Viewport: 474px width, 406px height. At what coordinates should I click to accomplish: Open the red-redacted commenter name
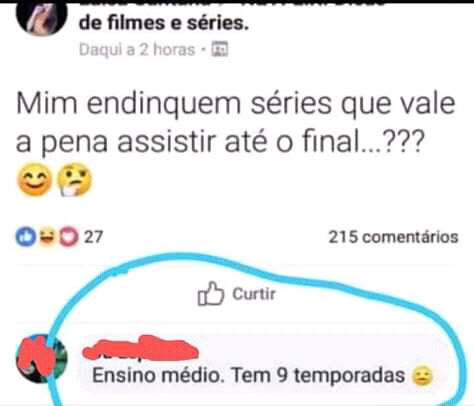[x=140, y=349]
